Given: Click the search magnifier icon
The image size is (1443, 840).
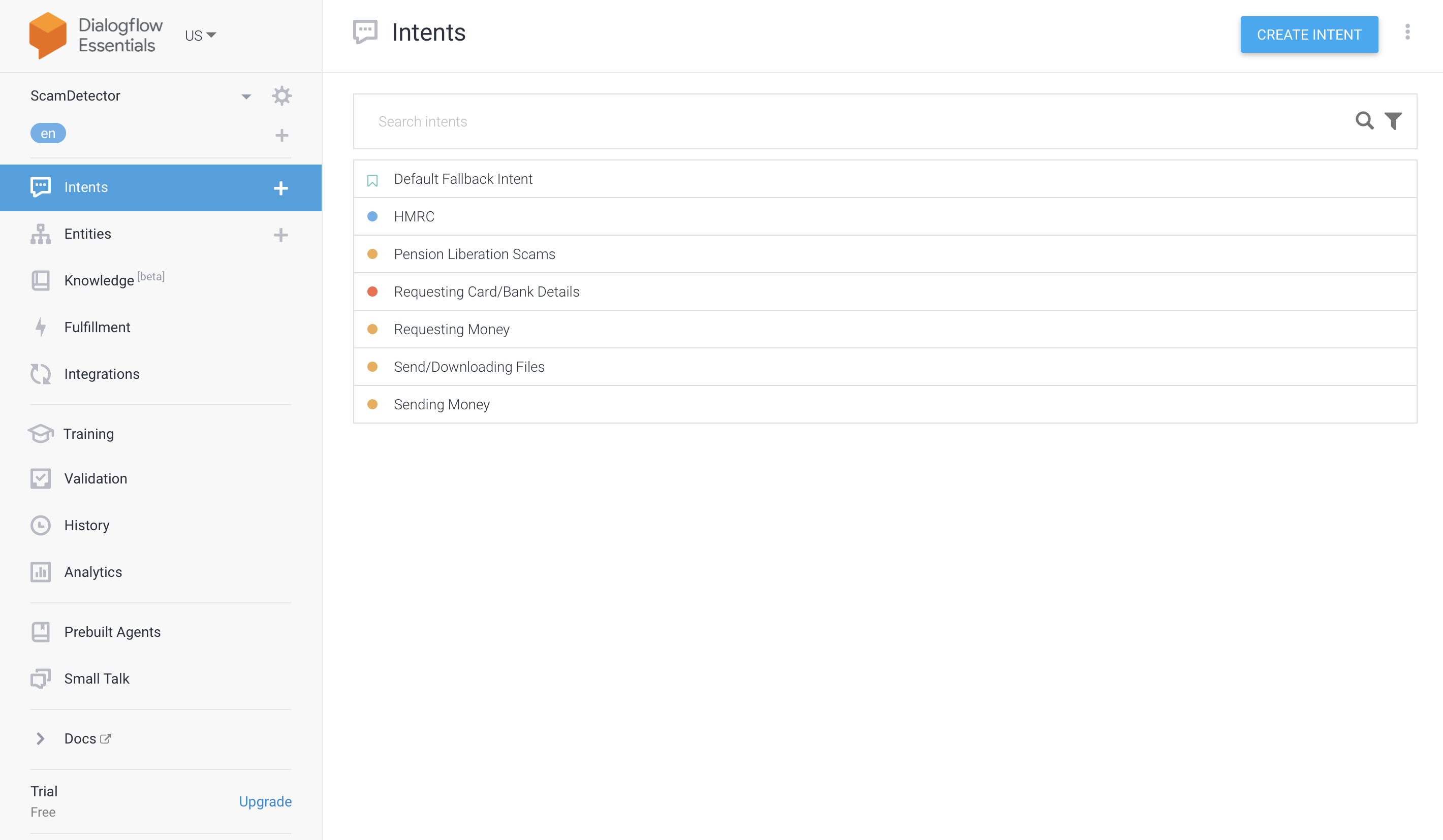Looking at the screenshot, I should [x=1364, y=121].
